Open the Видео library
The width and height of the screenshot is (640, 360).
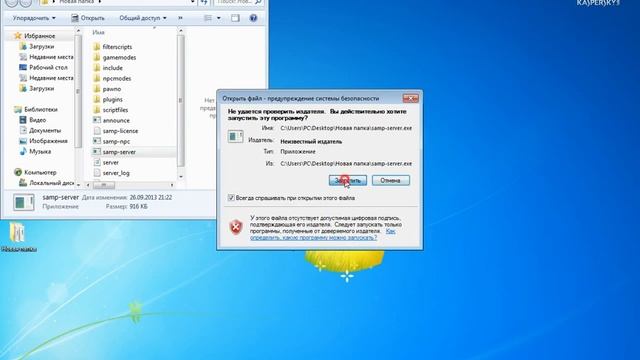tap(37, 120)
